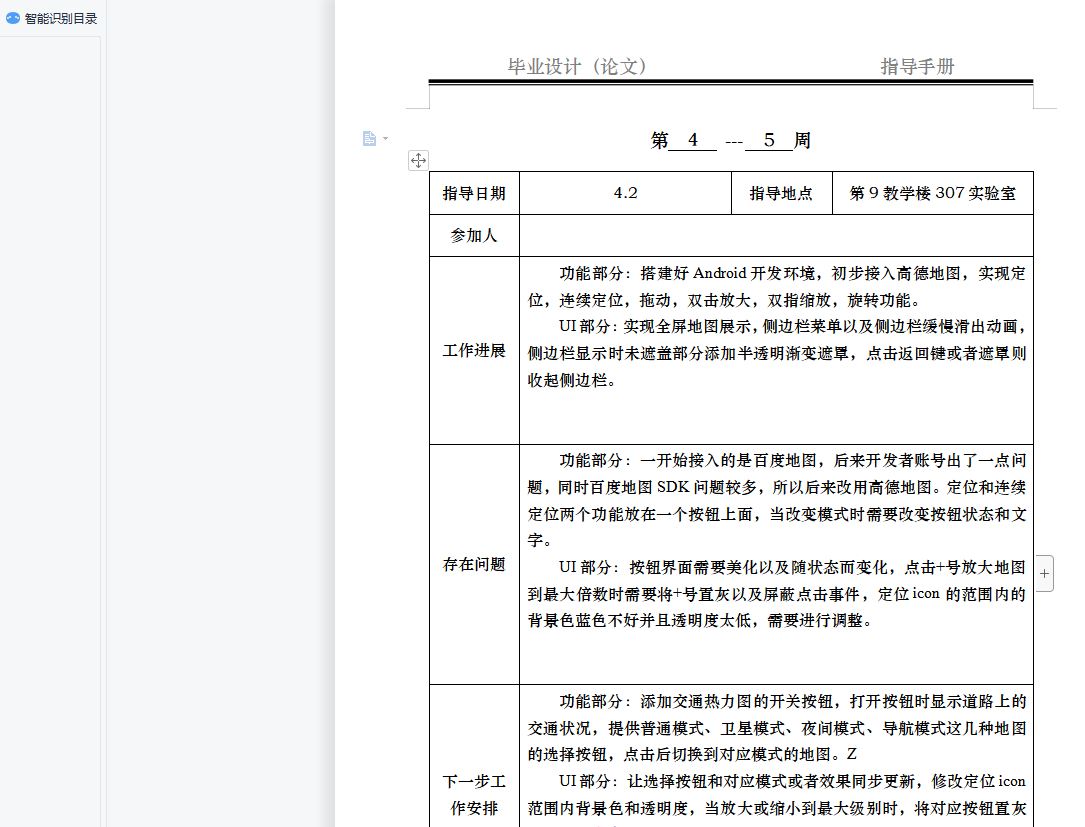Click the empty cell beside 参加人
Screen dimensions: 1085x827
776,235
